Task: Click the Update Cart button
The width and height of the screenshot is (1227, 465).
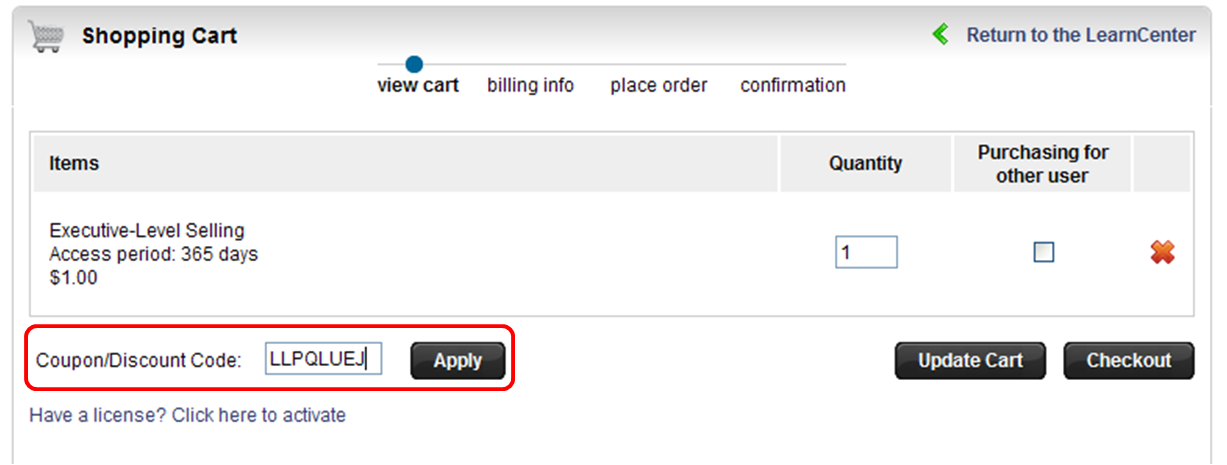Action: point(970,361)
